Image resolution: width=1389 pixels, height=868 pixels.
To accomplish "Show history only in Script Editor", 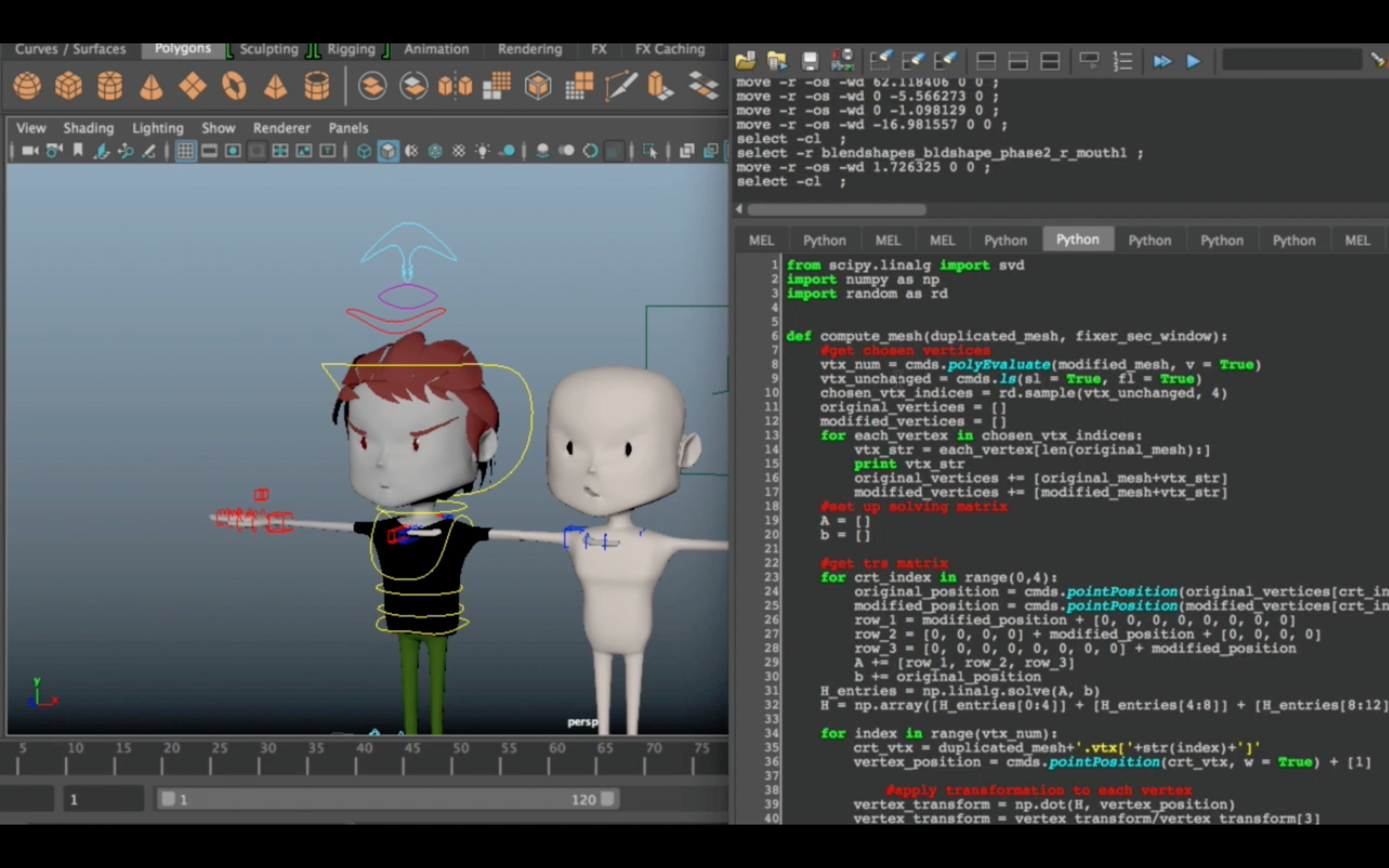I will coord(986,61).
